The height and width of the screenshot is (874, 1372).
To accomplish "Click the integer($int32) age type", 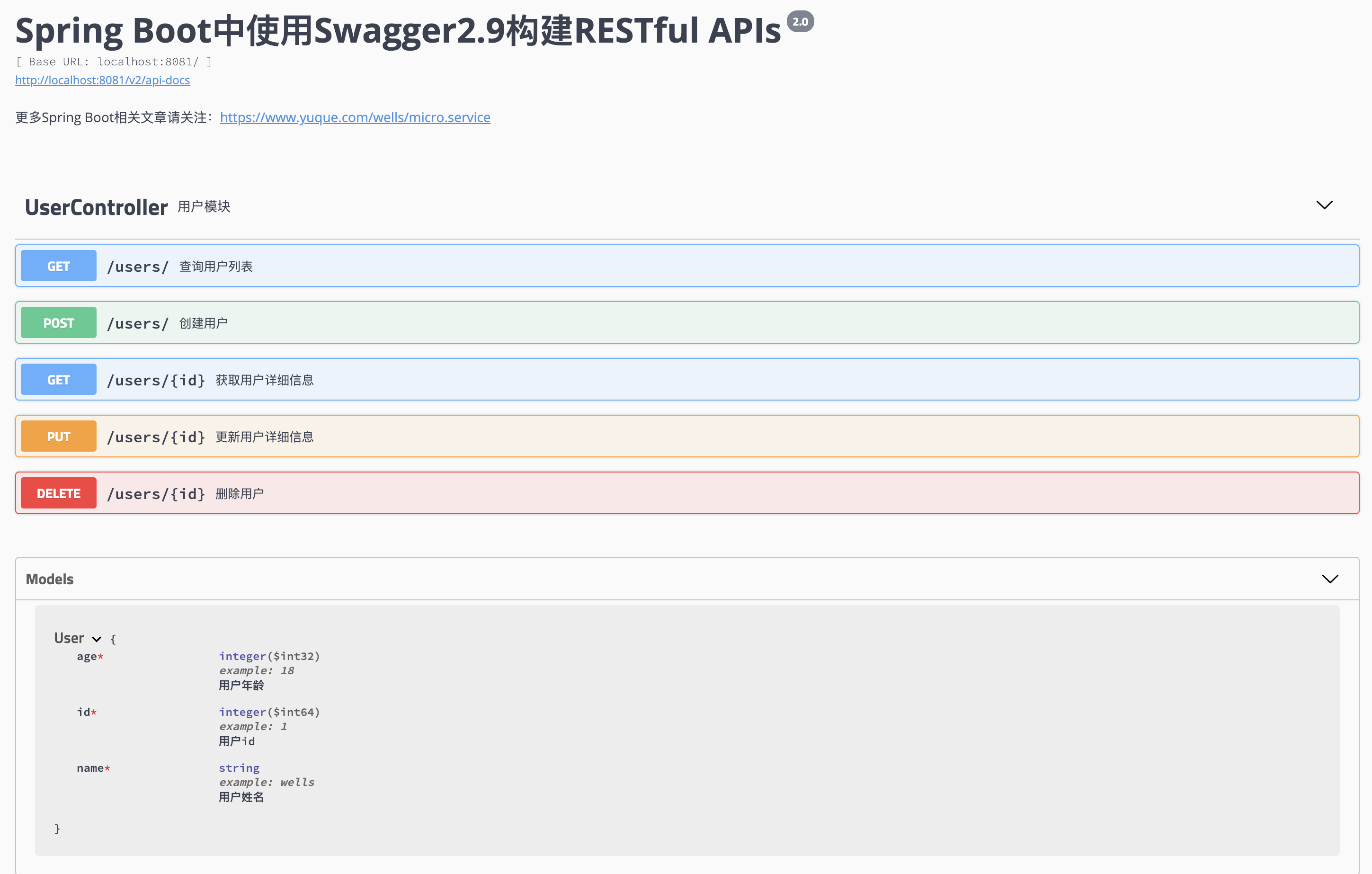I will click(x=269, y=656).
